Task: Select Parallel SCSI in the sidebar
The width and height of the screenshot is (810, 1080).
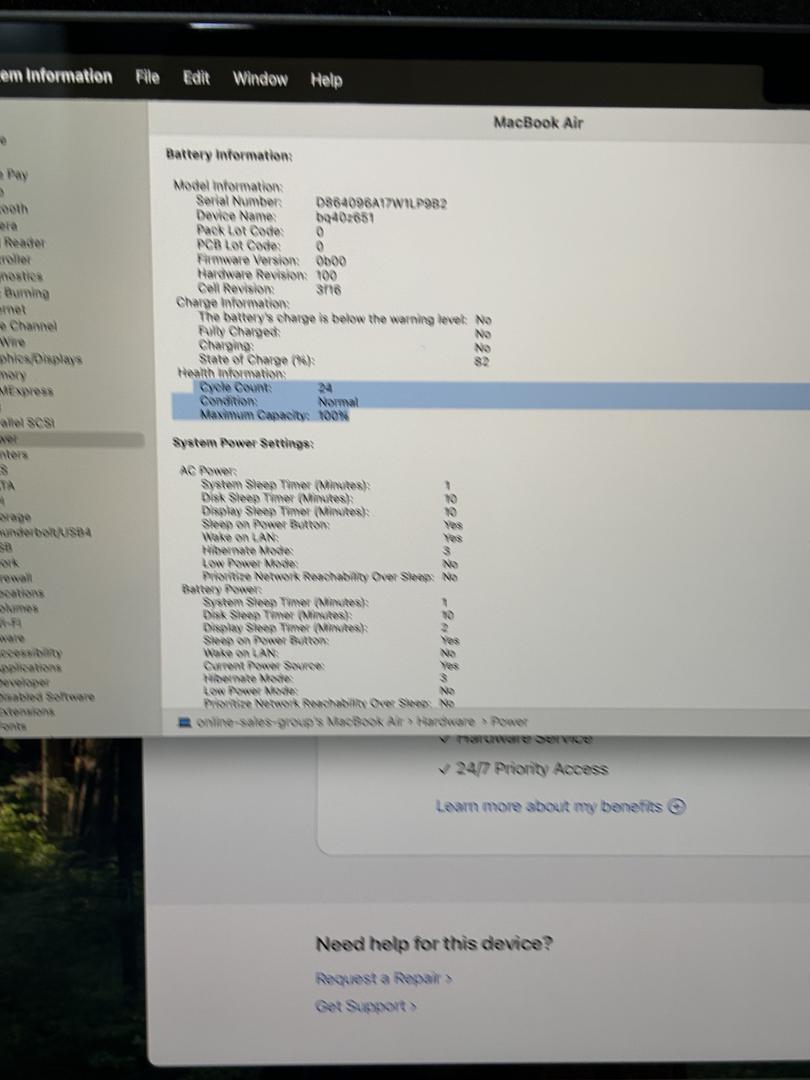Action: point(28,422)
